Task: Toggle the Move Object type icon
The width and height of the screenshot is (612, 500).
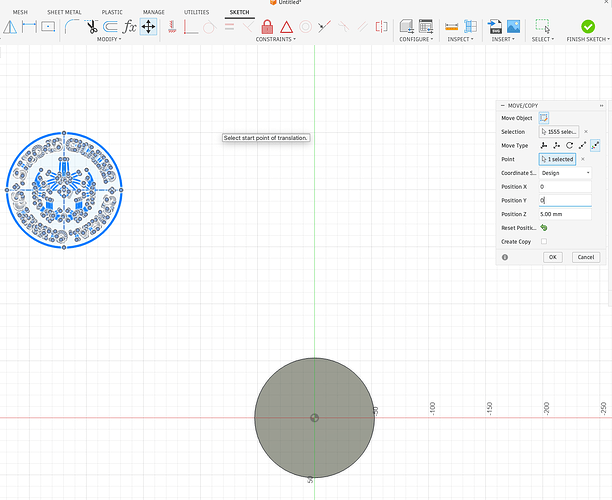Action: pos(544,118)
